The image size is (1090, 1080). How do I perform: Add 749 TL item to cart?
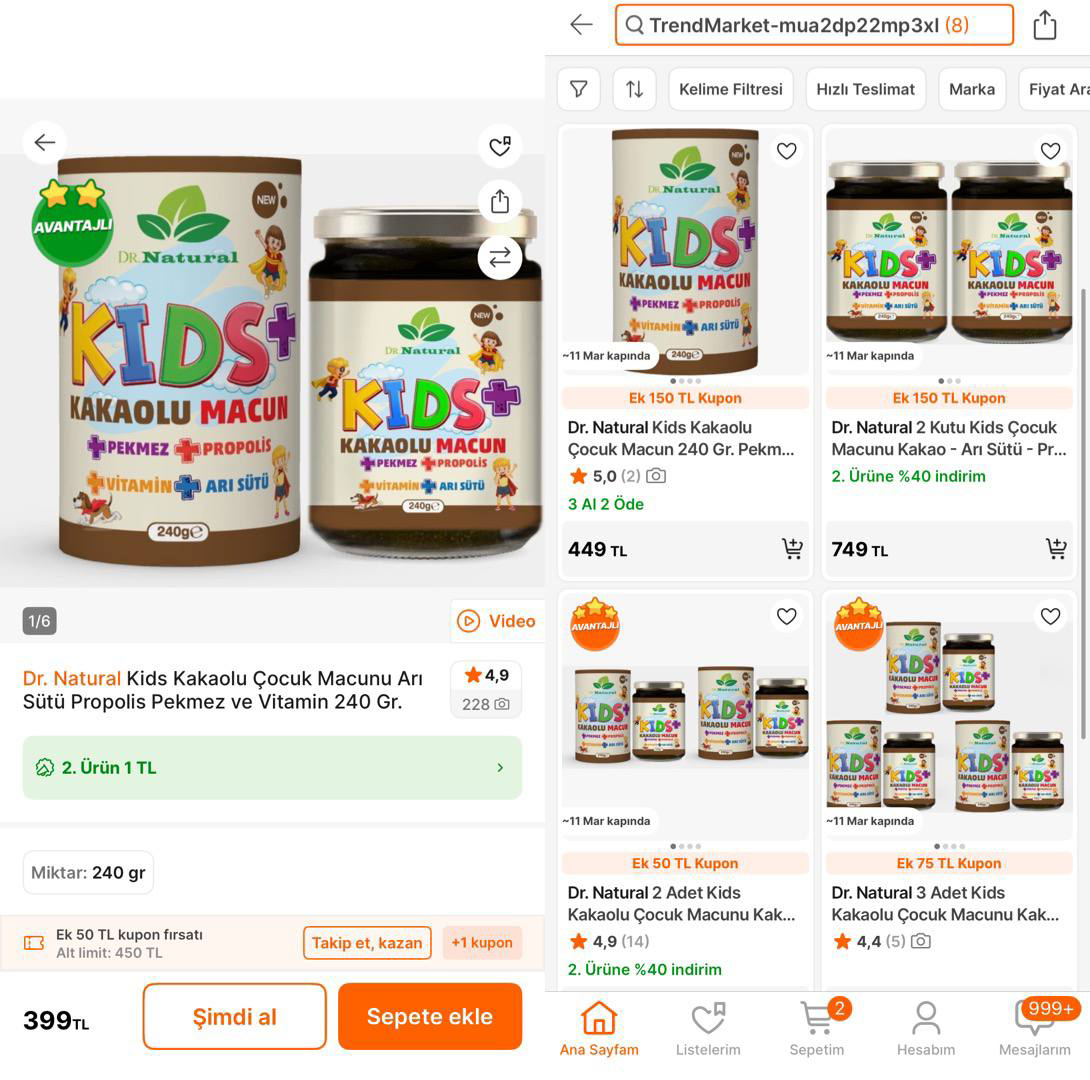pyautogui.click(x=1057, y=548)
